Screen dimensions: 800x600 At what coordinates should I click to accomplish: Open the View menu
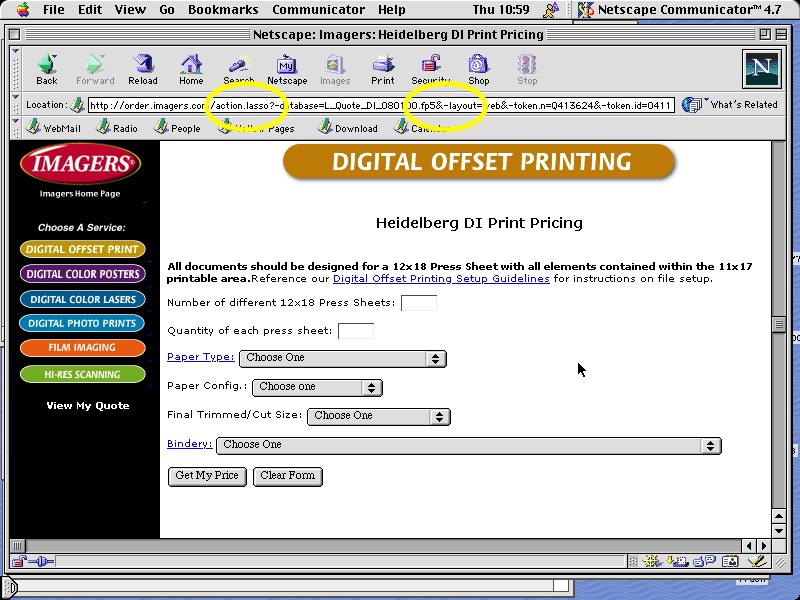(130, 9)
